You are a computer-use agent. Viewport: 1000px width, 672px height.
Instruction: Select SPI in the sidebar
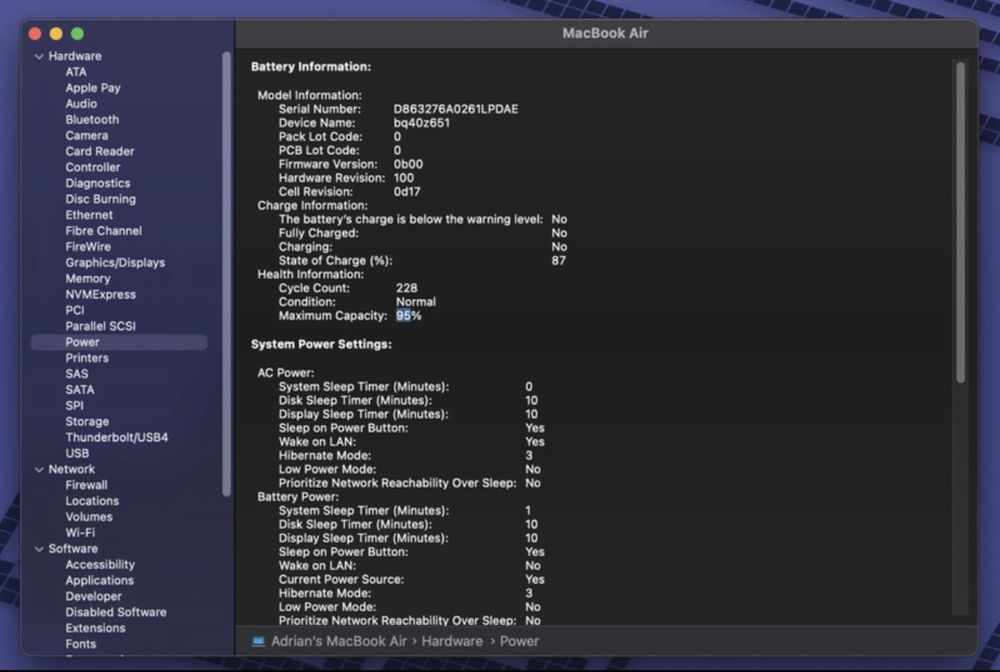coord(75,406)
